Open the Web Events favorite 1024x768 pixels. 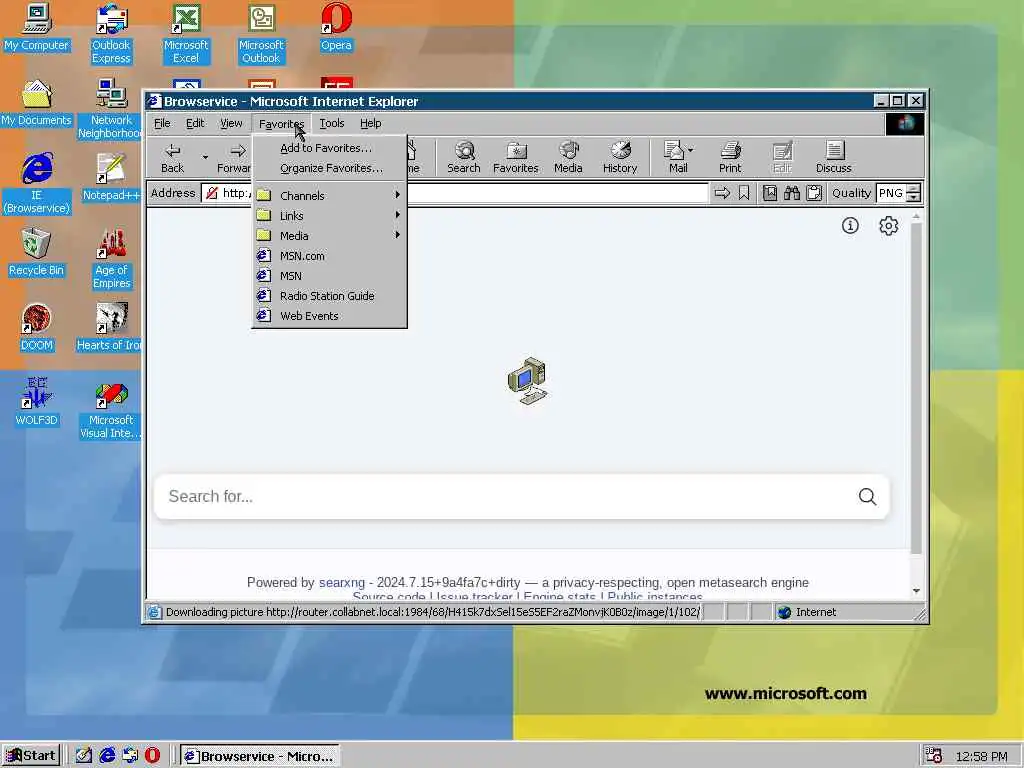click(x=329, y=316)
